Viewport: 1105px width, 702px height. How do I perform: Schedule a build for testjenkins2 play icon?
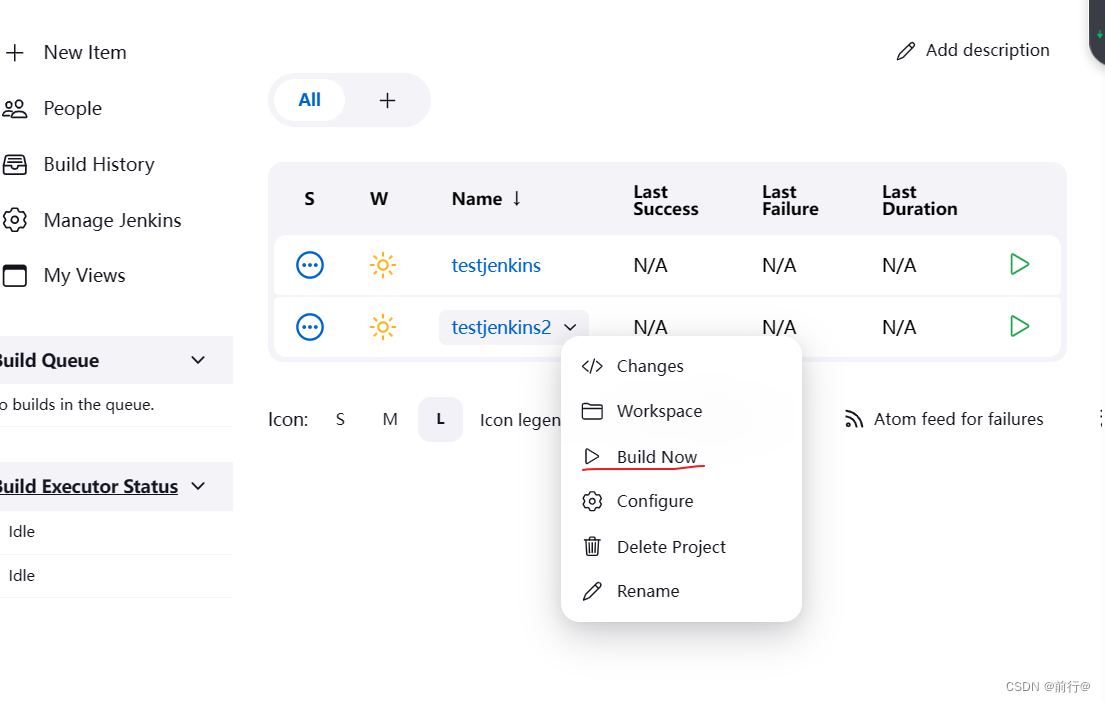[1019, 326]
